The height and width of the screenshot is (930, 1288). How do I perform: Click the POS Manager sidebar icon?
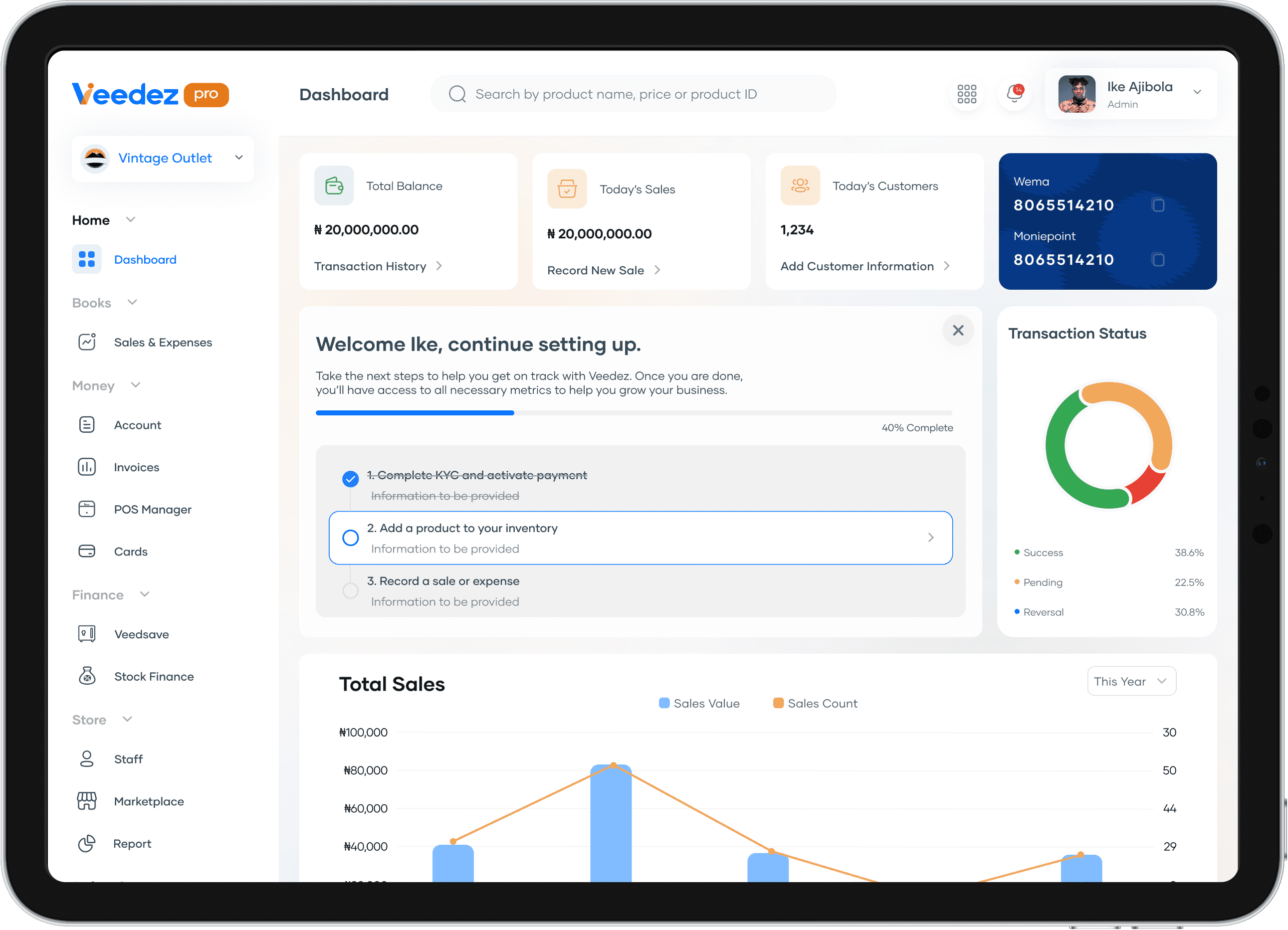pos(87,509)
